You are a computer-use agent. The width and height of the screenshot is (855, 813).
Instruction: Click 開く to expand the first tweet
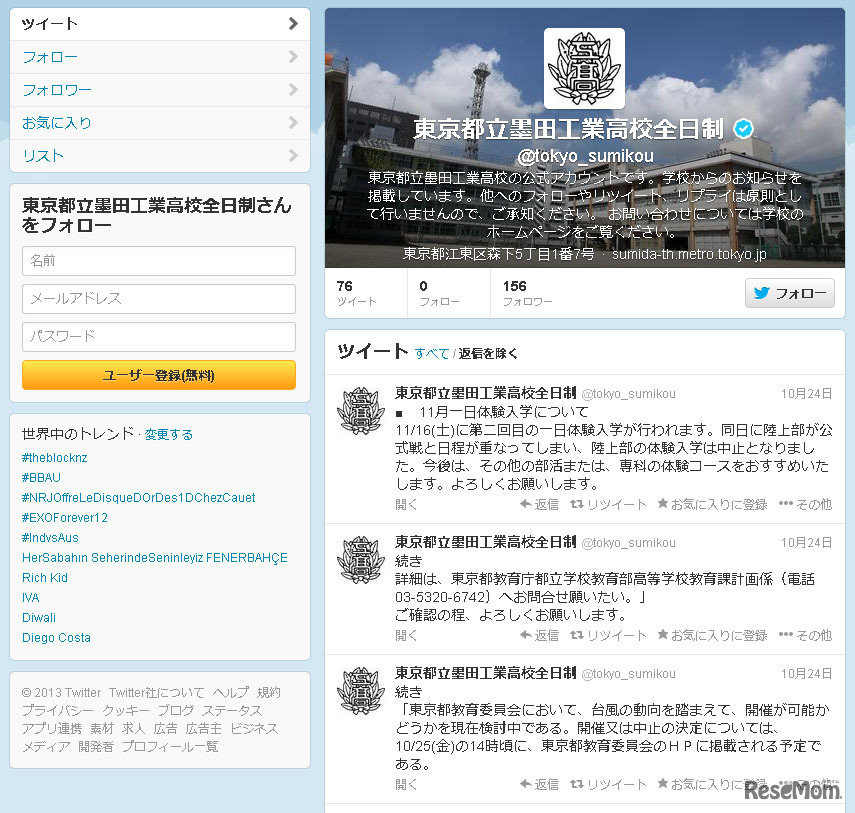click(405, 504)
